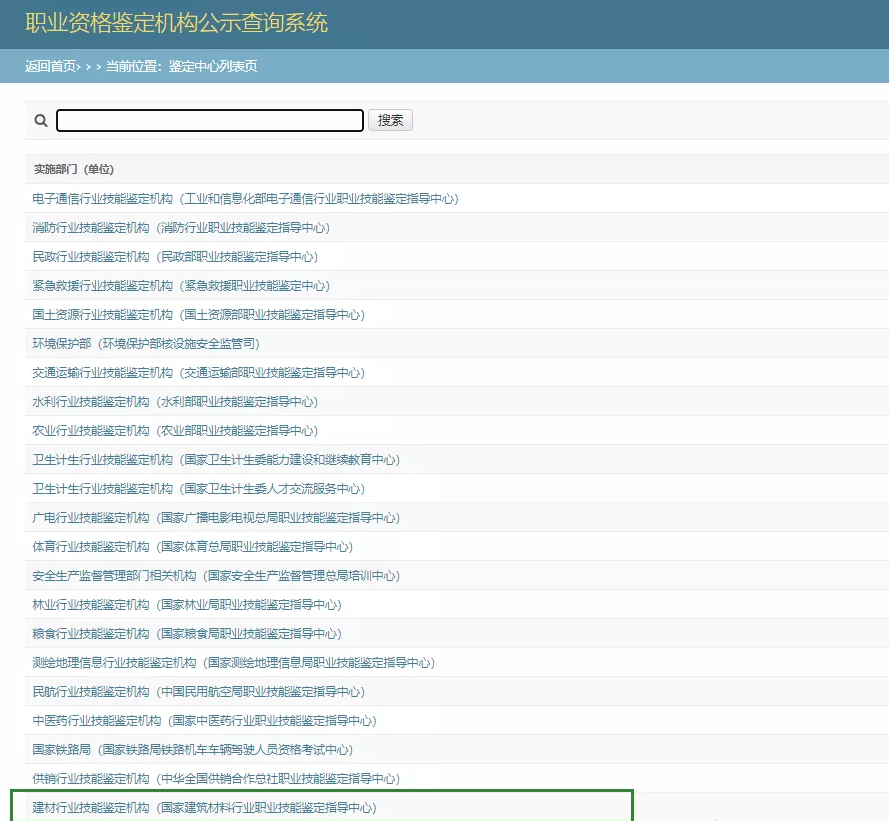Open 水利行业技能鉴定机构 link

[x=175, y=401]
